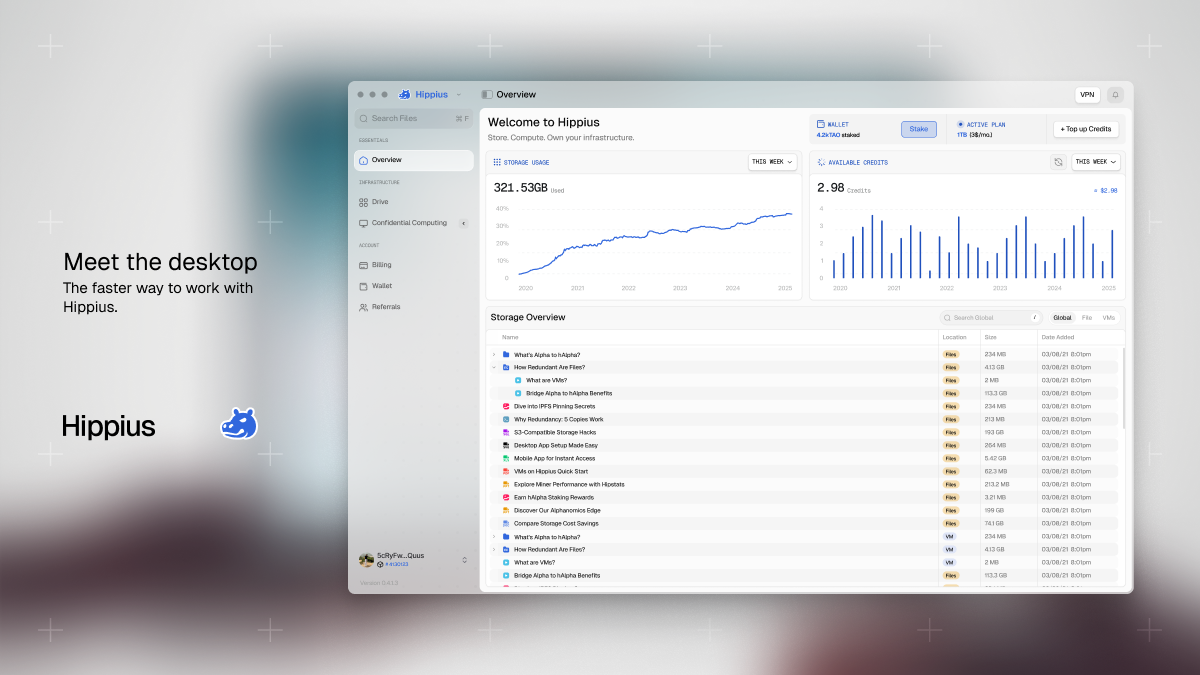Click the 5.42 GB size cell
This screenshot has width=1200, height=675.
(x=996, y=458)
